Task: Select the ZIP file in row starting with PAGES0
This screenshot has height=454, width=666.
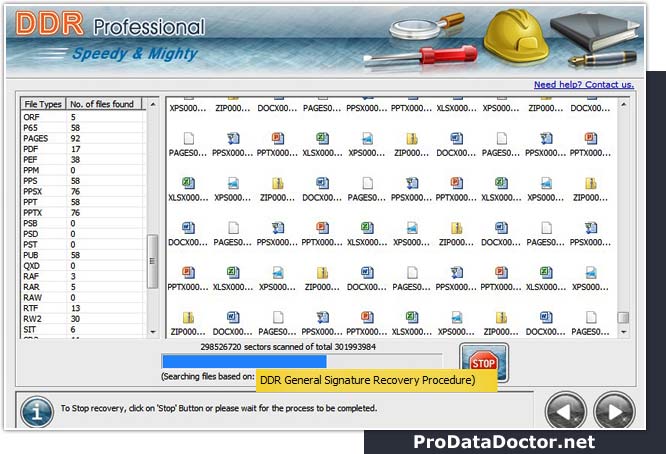Action: pos(411,144)
